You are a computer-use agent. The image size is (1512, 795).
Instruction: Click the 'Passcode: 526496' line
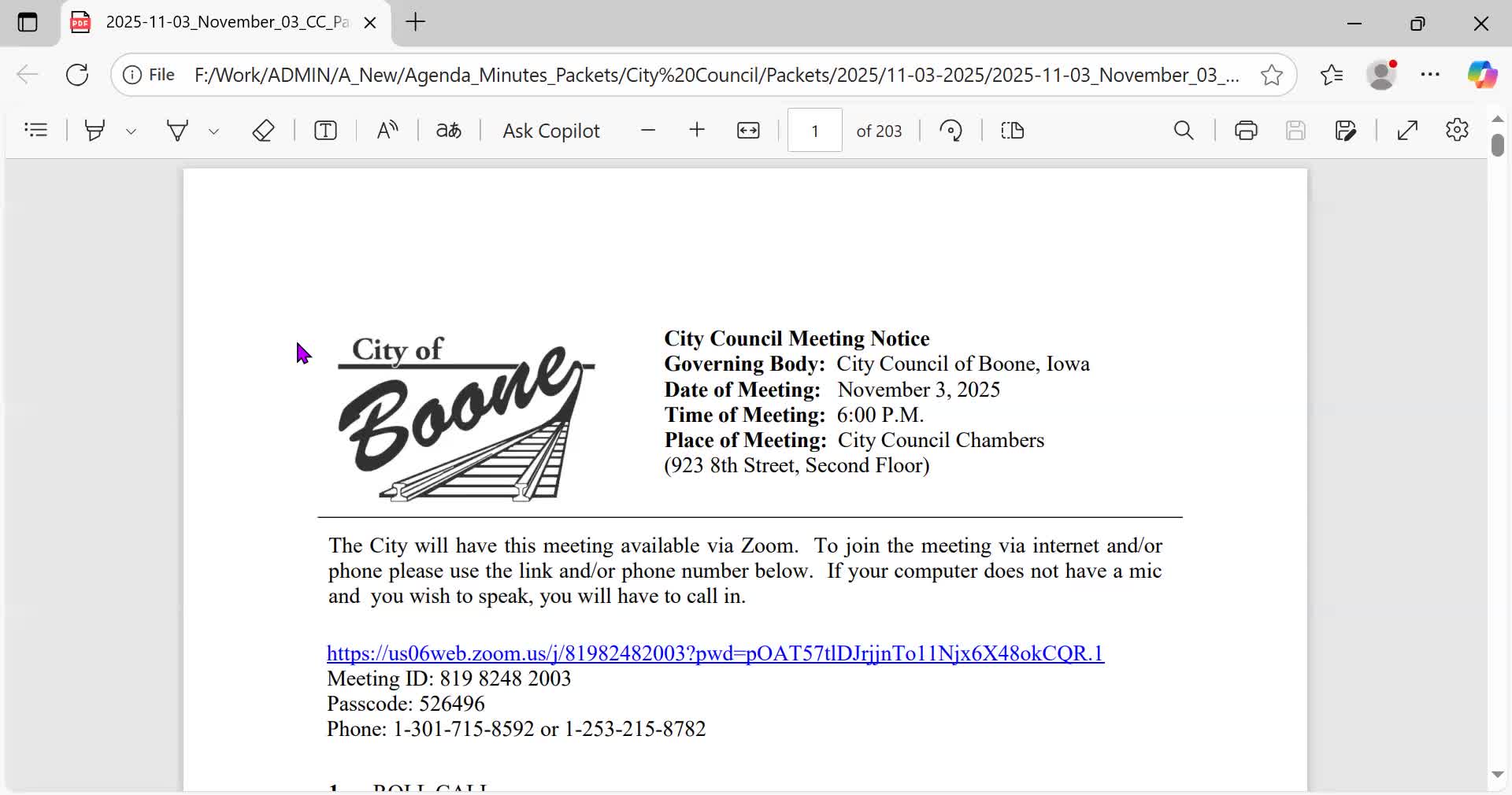pyautogui.click(x=406, y=704)
